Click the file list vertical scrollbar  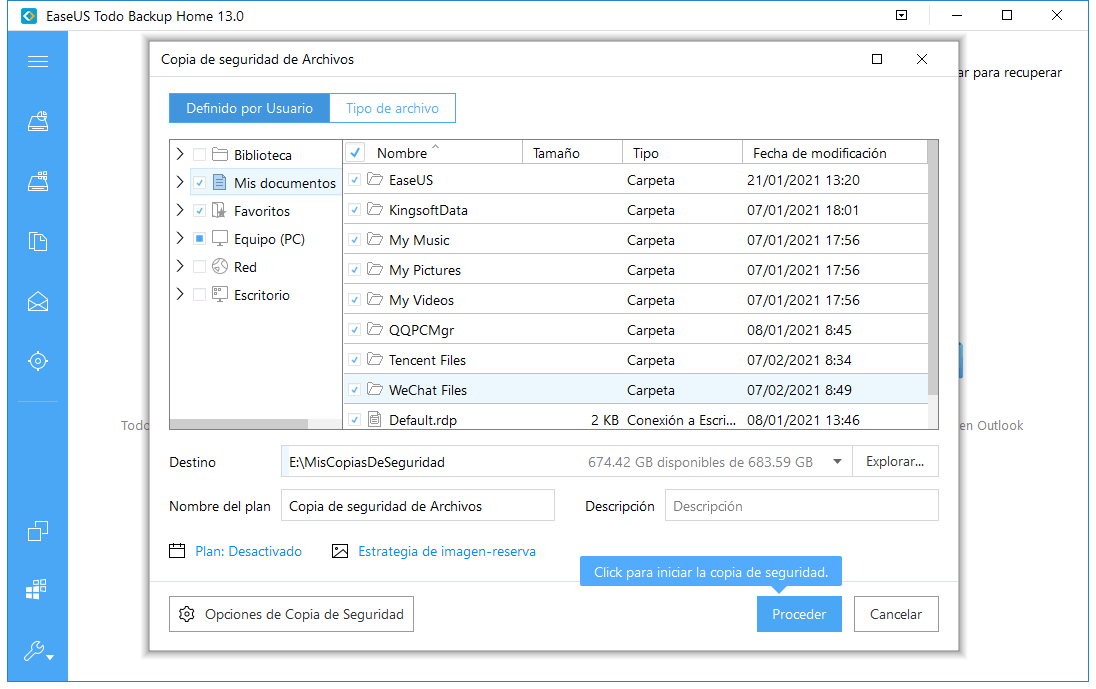tap(932, 268)
